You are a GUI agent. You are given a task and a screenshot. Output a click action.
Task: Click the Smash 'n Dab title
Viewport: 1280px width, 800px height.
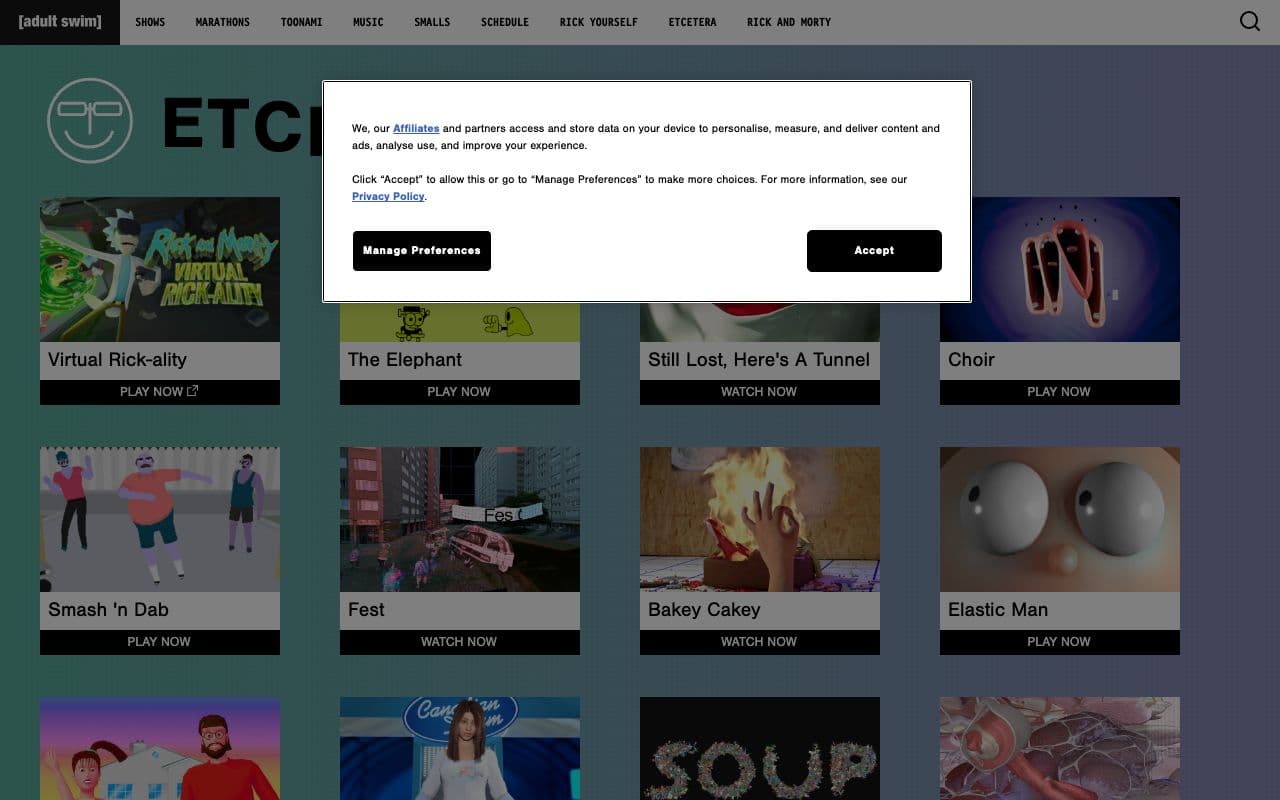coord(108,610)
